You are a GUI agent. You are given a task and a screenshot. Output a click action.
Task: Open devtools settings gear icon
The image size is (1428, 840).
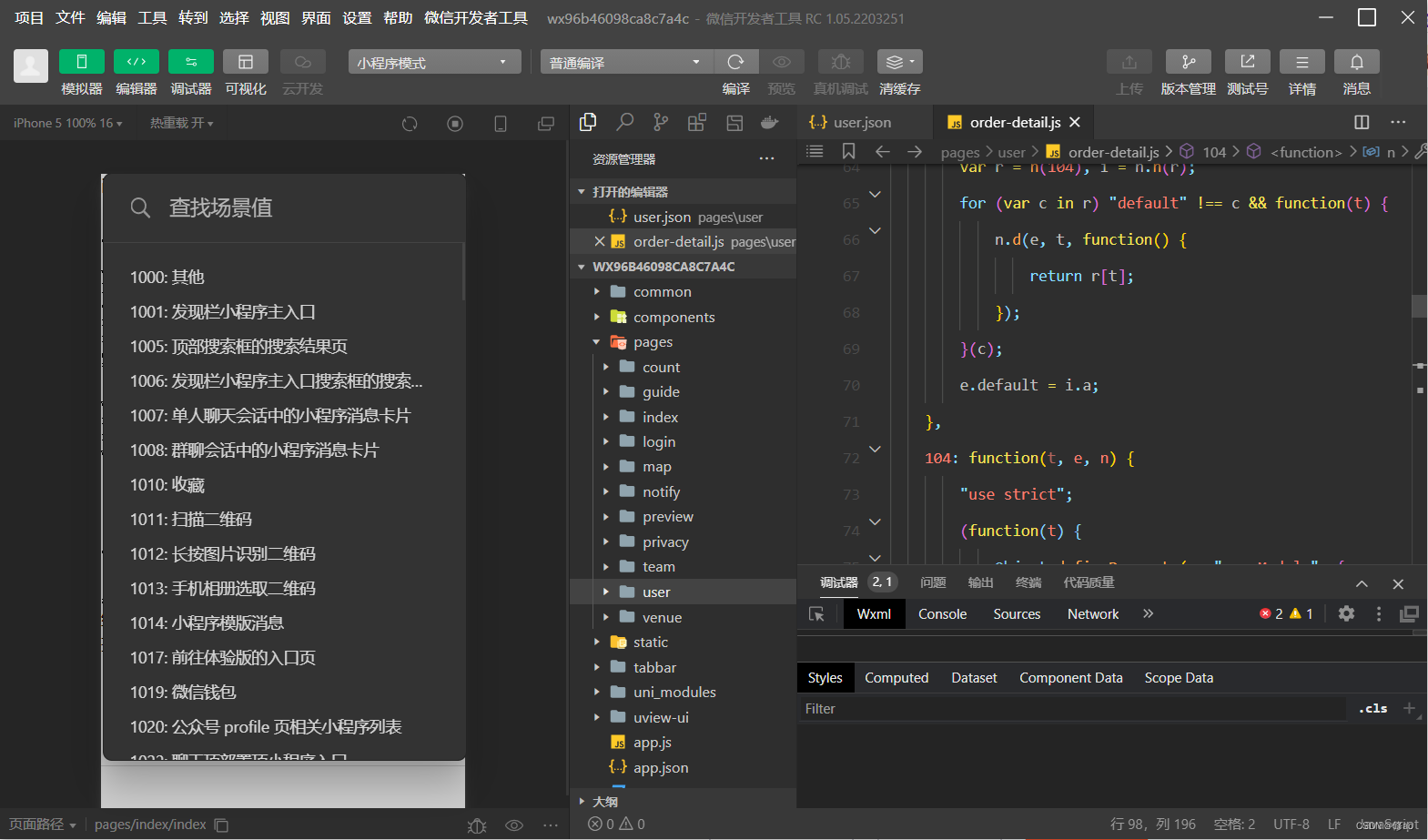click(1346, 613)
